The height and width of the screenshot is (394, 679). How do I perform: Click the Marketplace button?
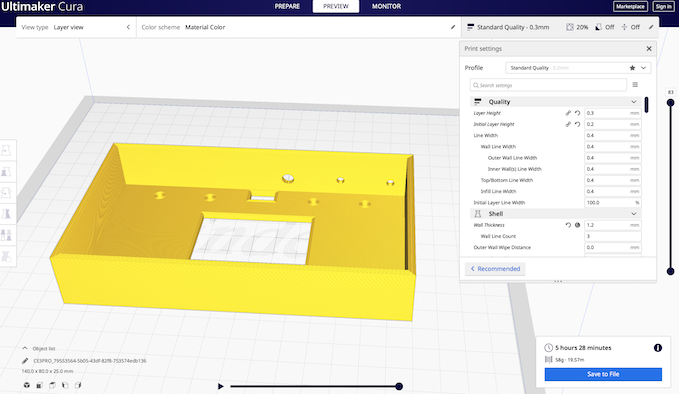coord(630,6)
